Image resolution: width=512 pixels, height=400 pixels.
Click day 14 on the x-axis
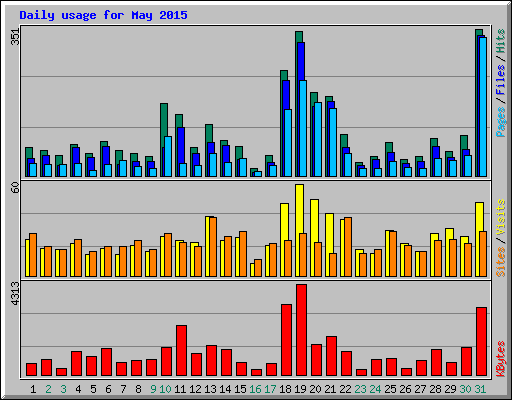[225, 389]
